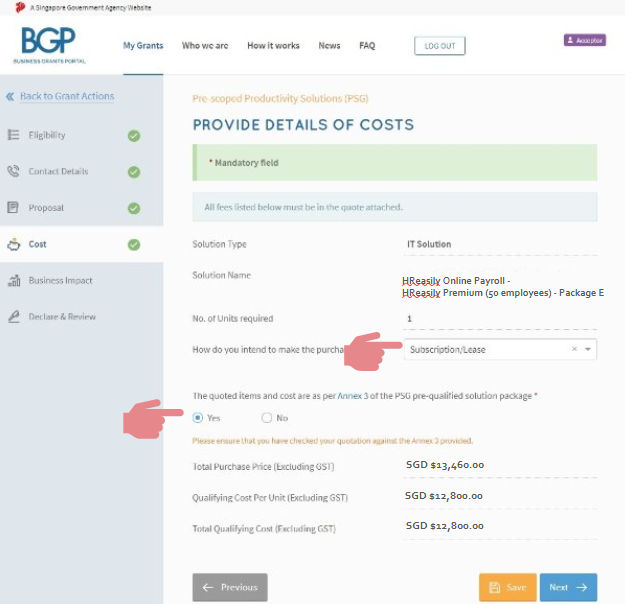Image resolution: width=625 pixels, height=604 pixels.
Task: Open the FAQ page
Action: [367, 46]
